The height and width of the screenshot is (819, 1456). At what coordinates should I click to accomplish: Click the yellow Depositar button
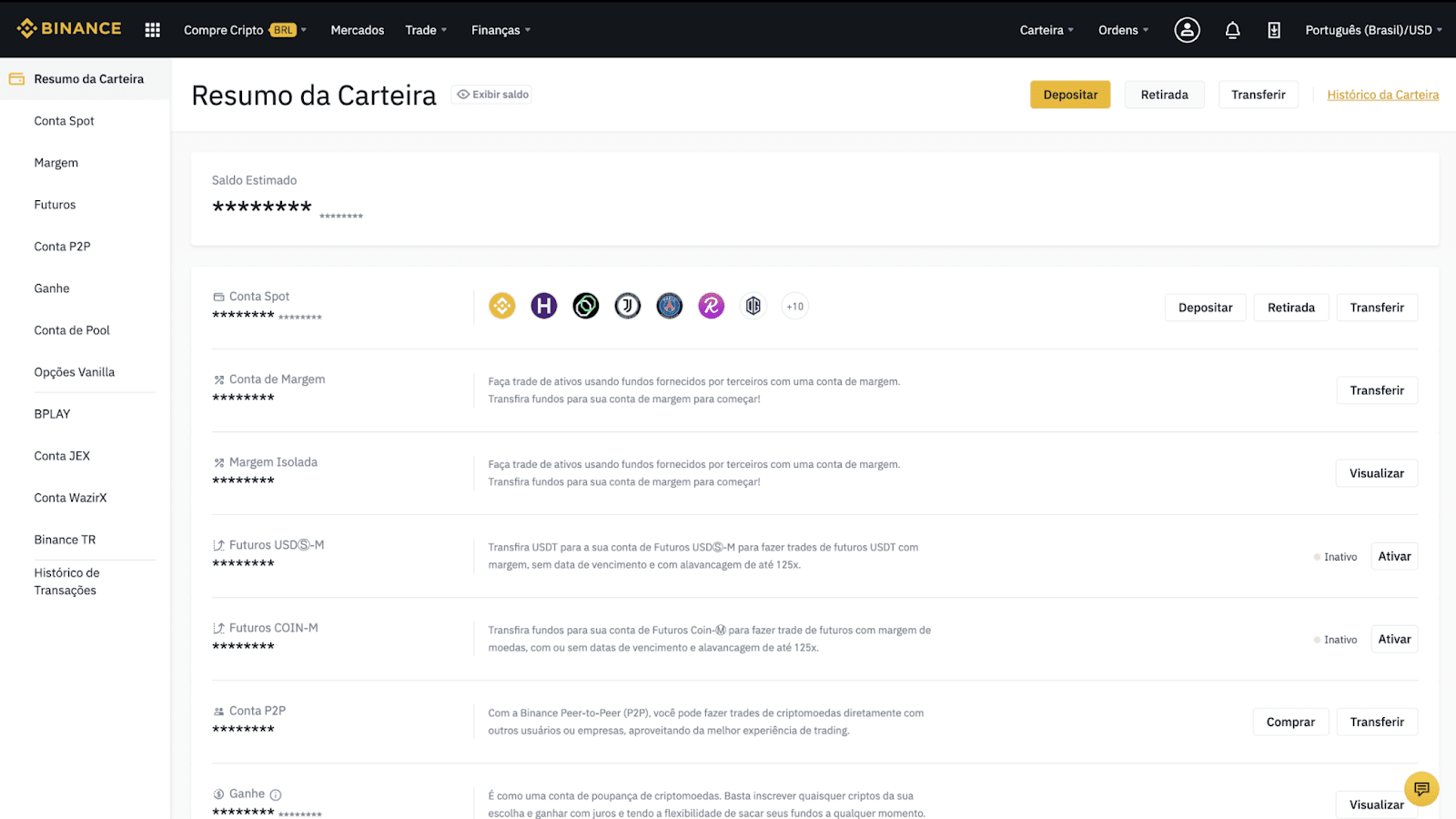coord(1070,95)
